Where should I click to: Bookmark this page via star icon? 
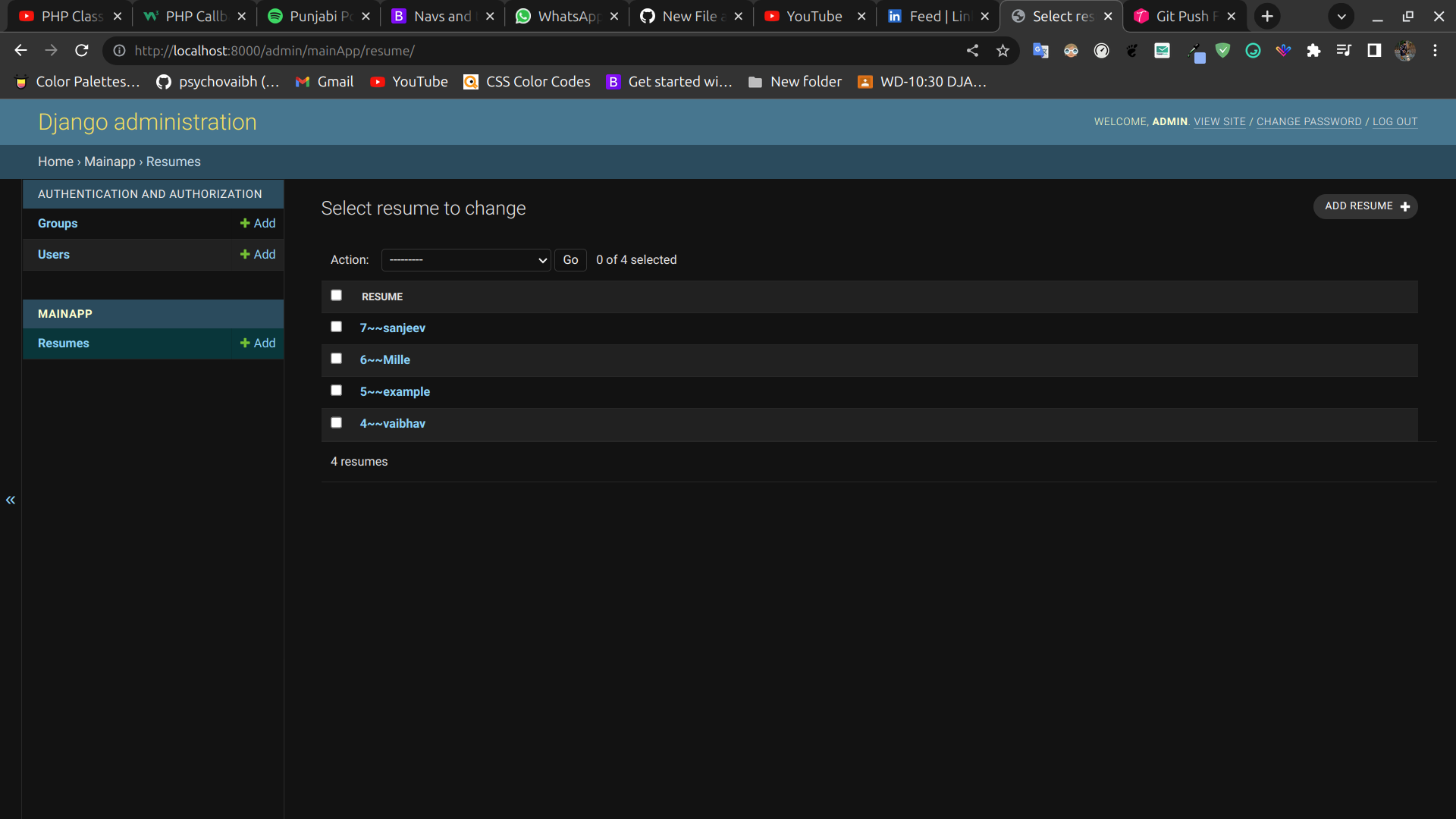tap(1003, 50)
